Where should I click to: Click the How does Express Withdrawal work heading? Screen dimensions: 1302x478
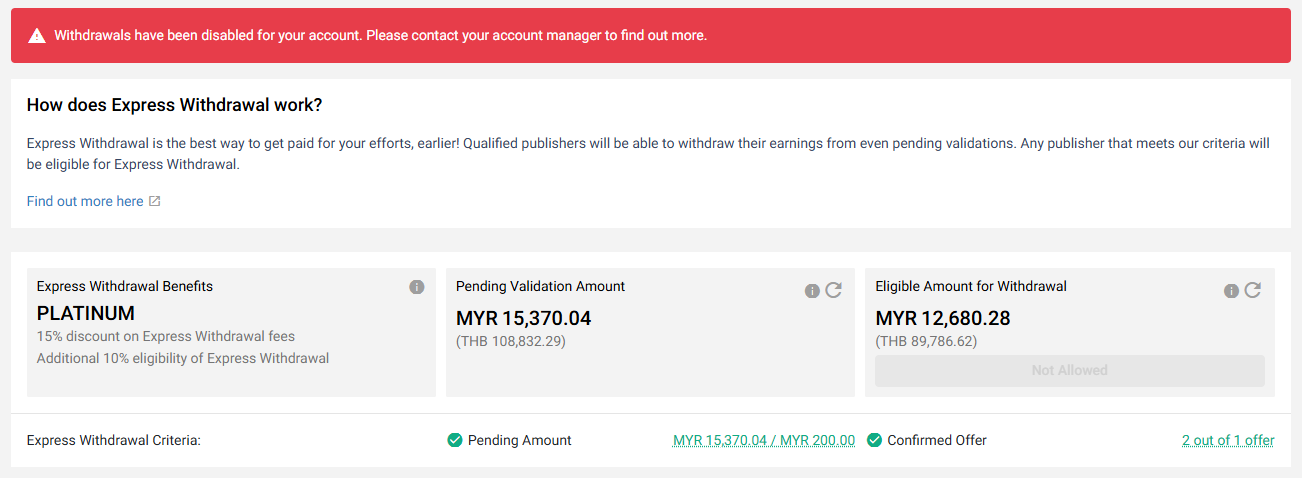click(x=174, y=105)
